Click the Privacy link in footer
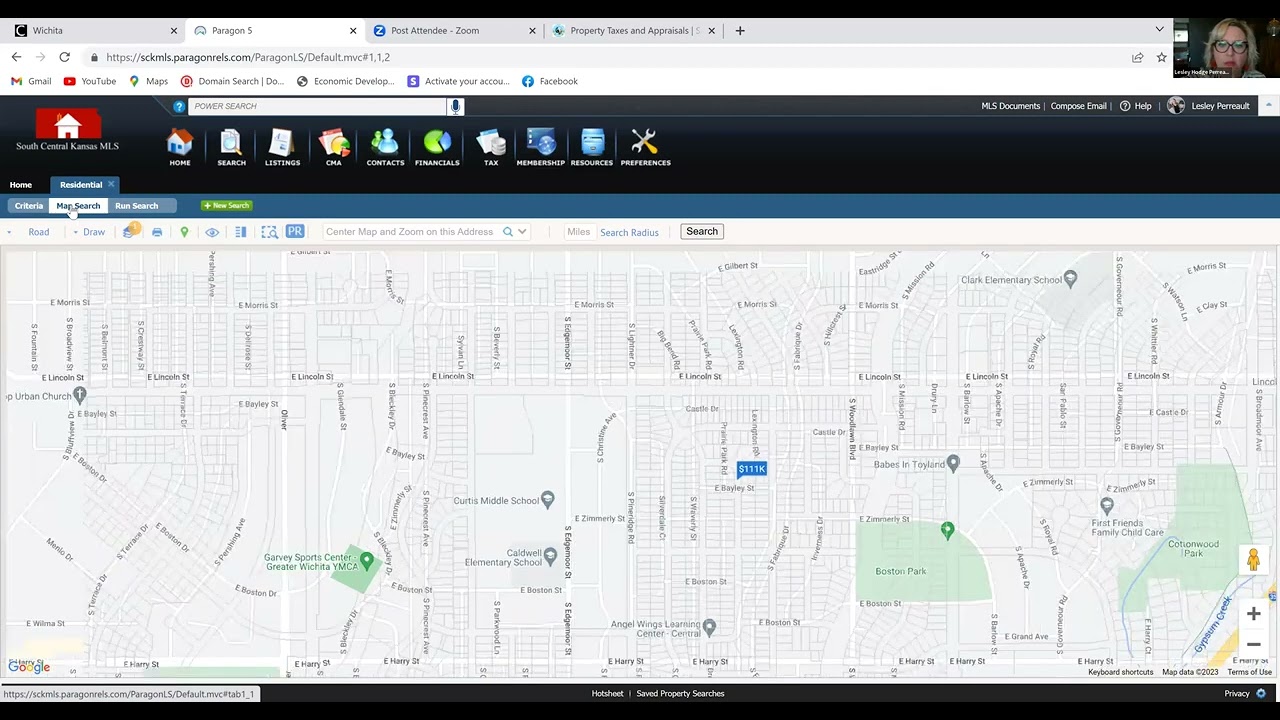 point(1237,694)
